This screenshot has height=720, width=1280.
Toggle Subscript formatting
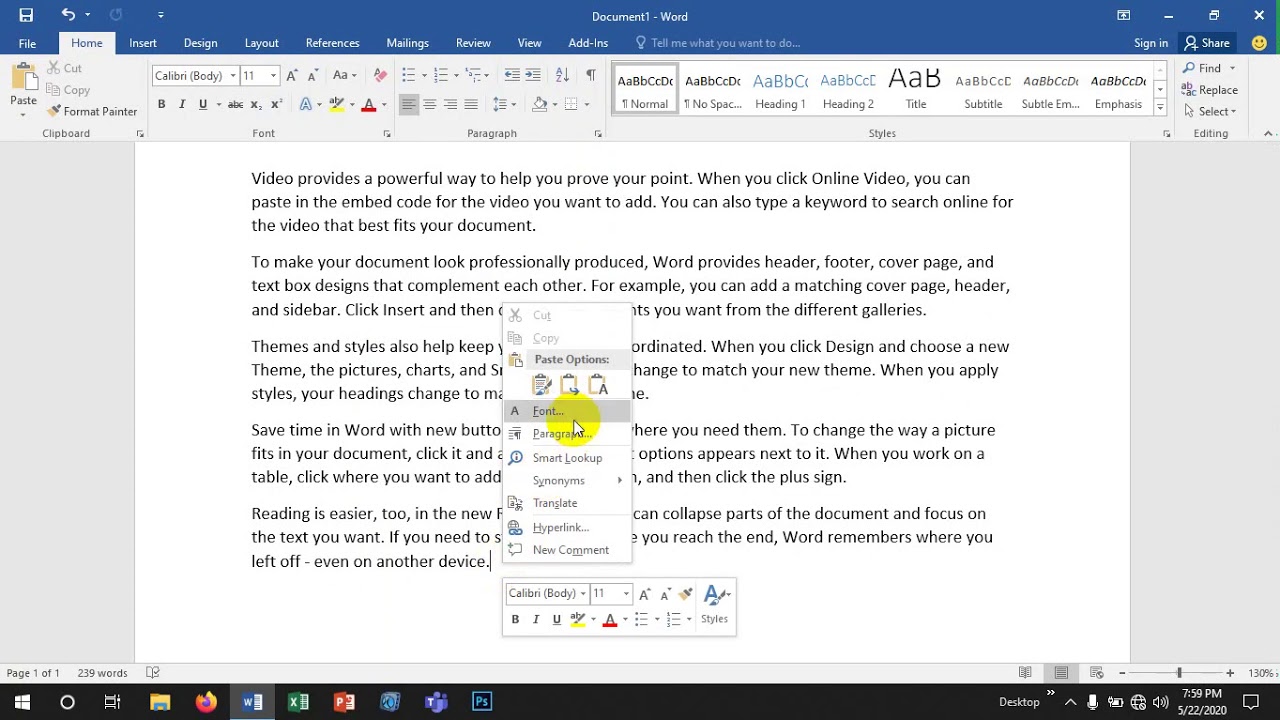pyautogui.click(x=256, y=104)
